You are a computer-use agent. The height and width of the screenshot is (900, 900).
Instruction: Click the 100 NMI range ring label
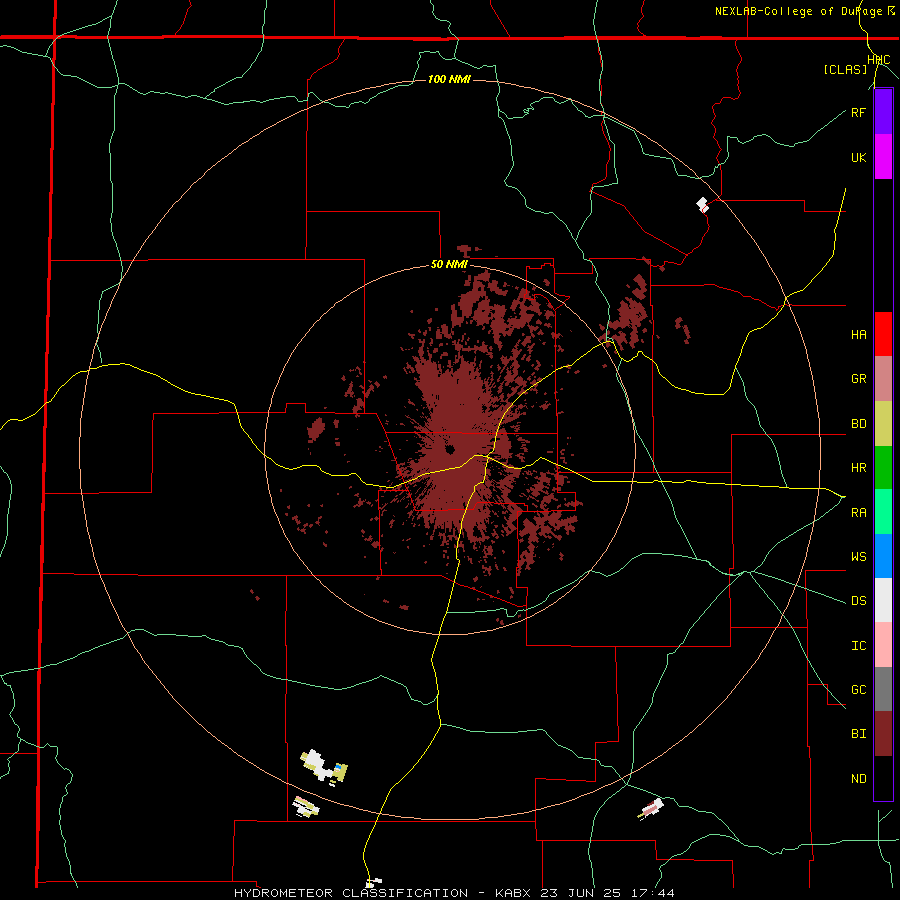[449, 79]
